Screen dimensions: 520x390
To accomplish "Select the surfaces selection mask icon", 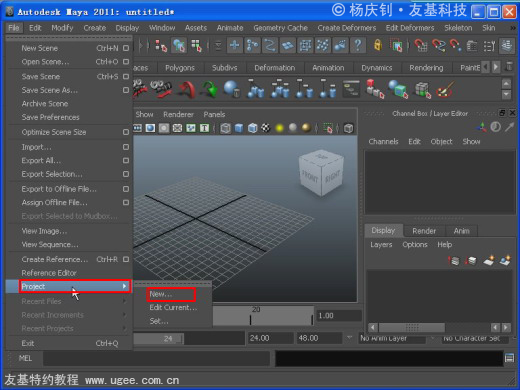I will tap(288, 45).
